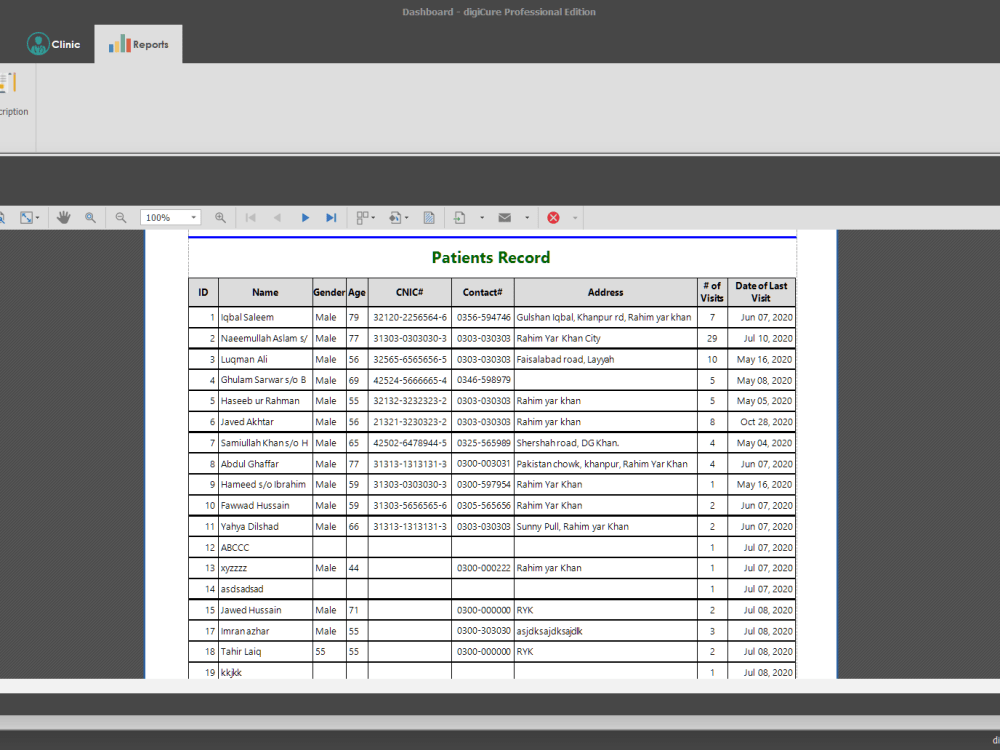Click the watermark icon in the toolbar
The height and width of the screenshot is (750, 1000).
[429, 217]
